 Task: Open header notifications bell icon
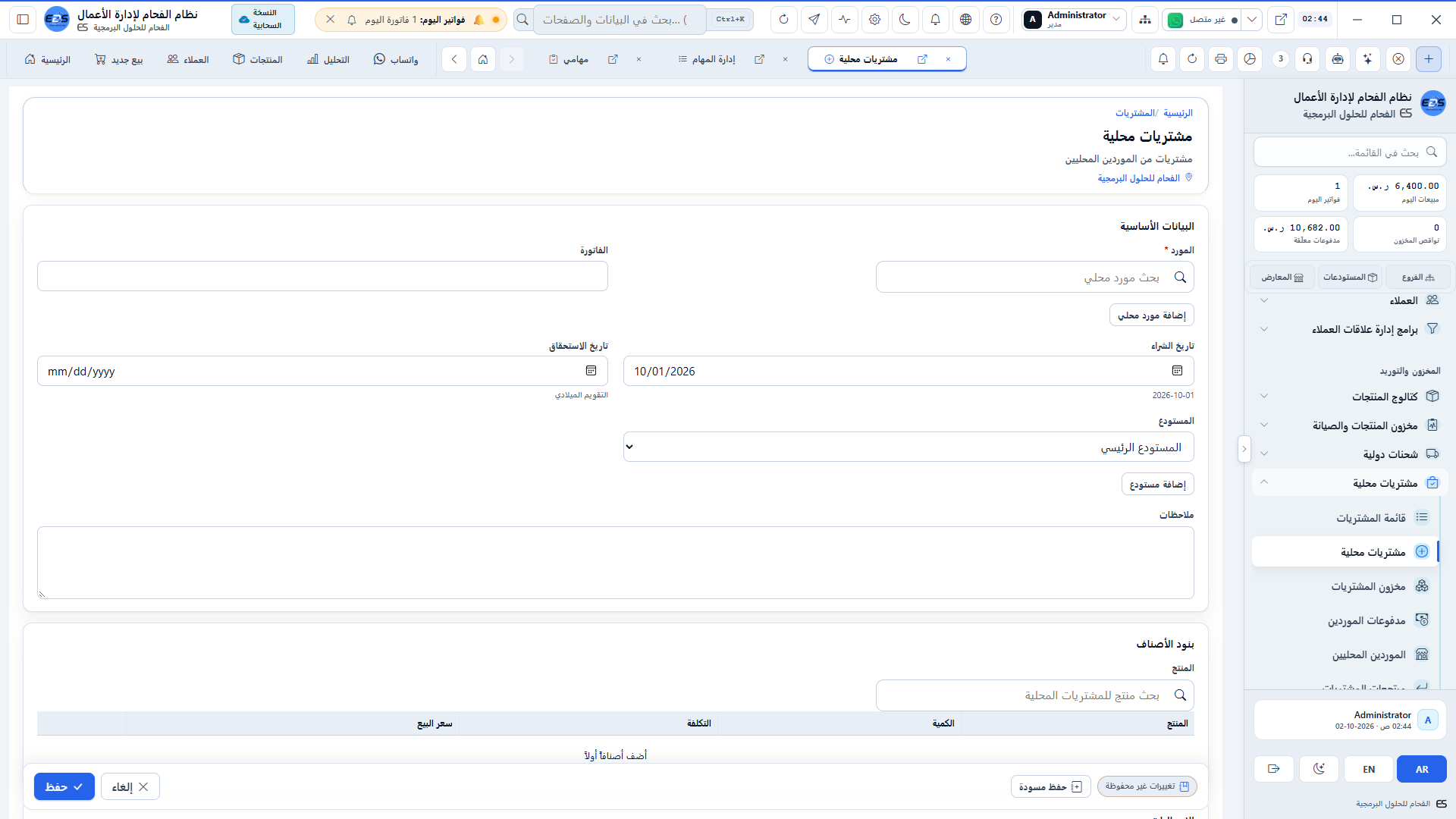tap(935, 20)
